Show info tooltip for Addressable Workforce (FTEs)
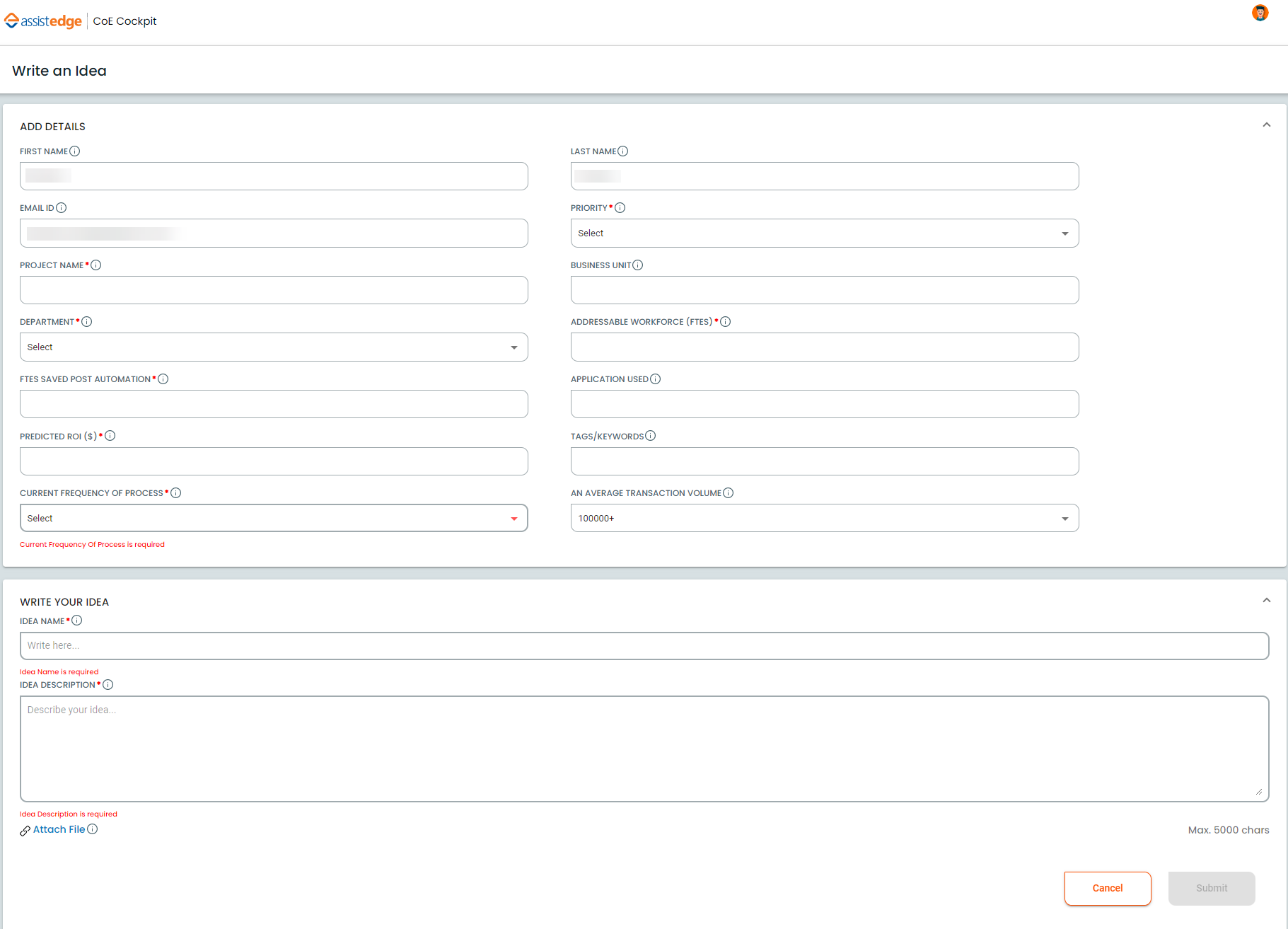The image size is (1288, 929). tap(726, 322)
